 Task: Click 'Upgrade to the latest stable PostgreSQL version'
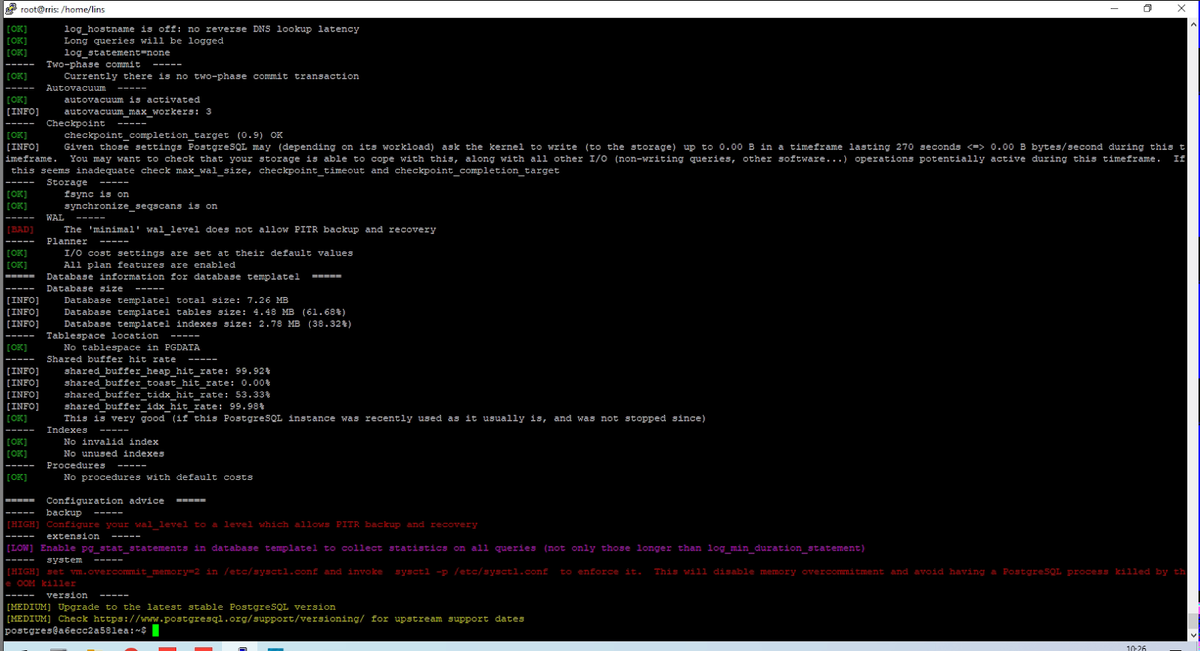(x=196, y=607)
